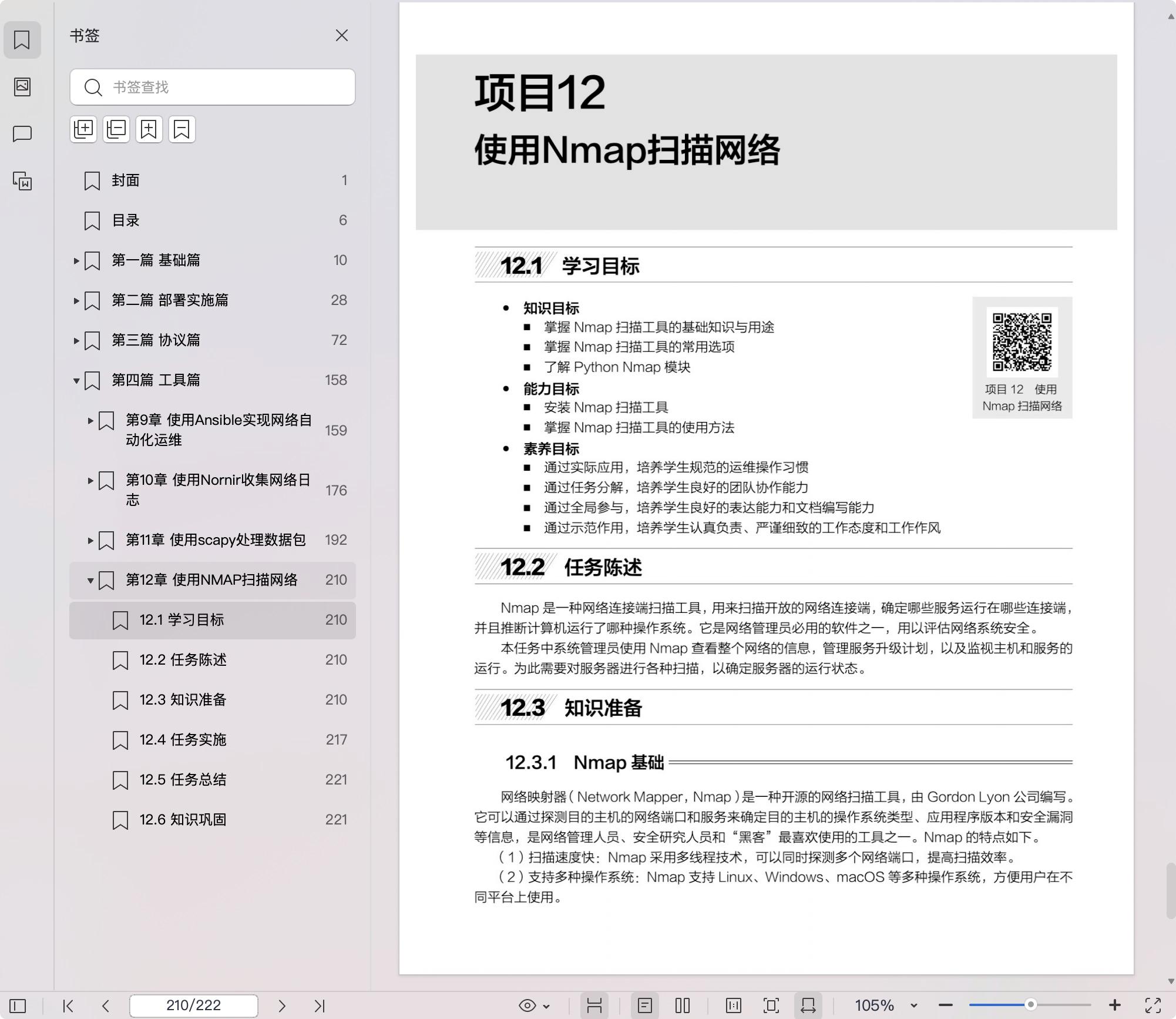Add a new bookmark with the bookmark-plus icon
The width and height of the screenshot is (1176, 1019).
(149, 129)
